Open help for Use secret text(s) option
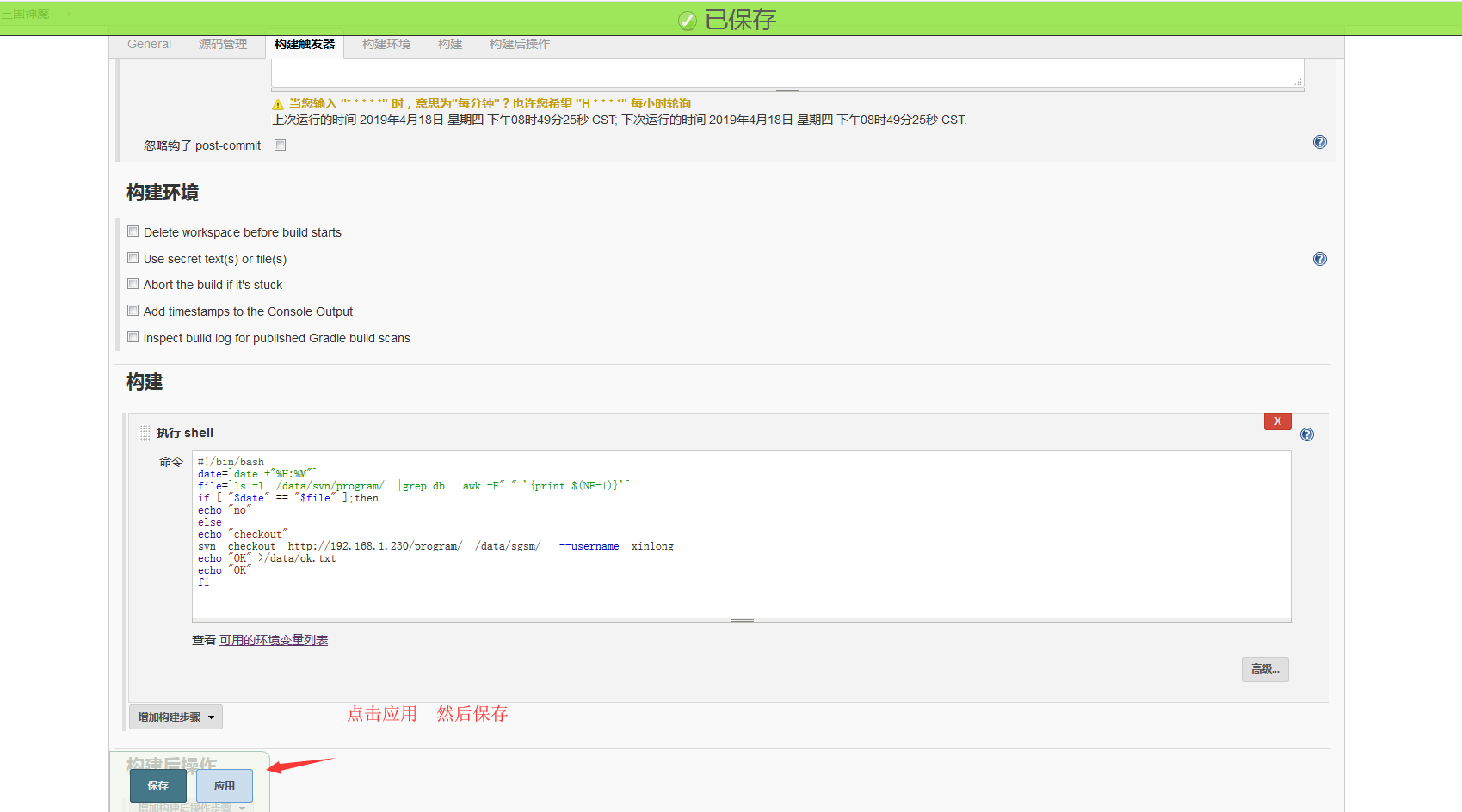The height and width of the screenshot is (812, 1462). pos(1319,259)
